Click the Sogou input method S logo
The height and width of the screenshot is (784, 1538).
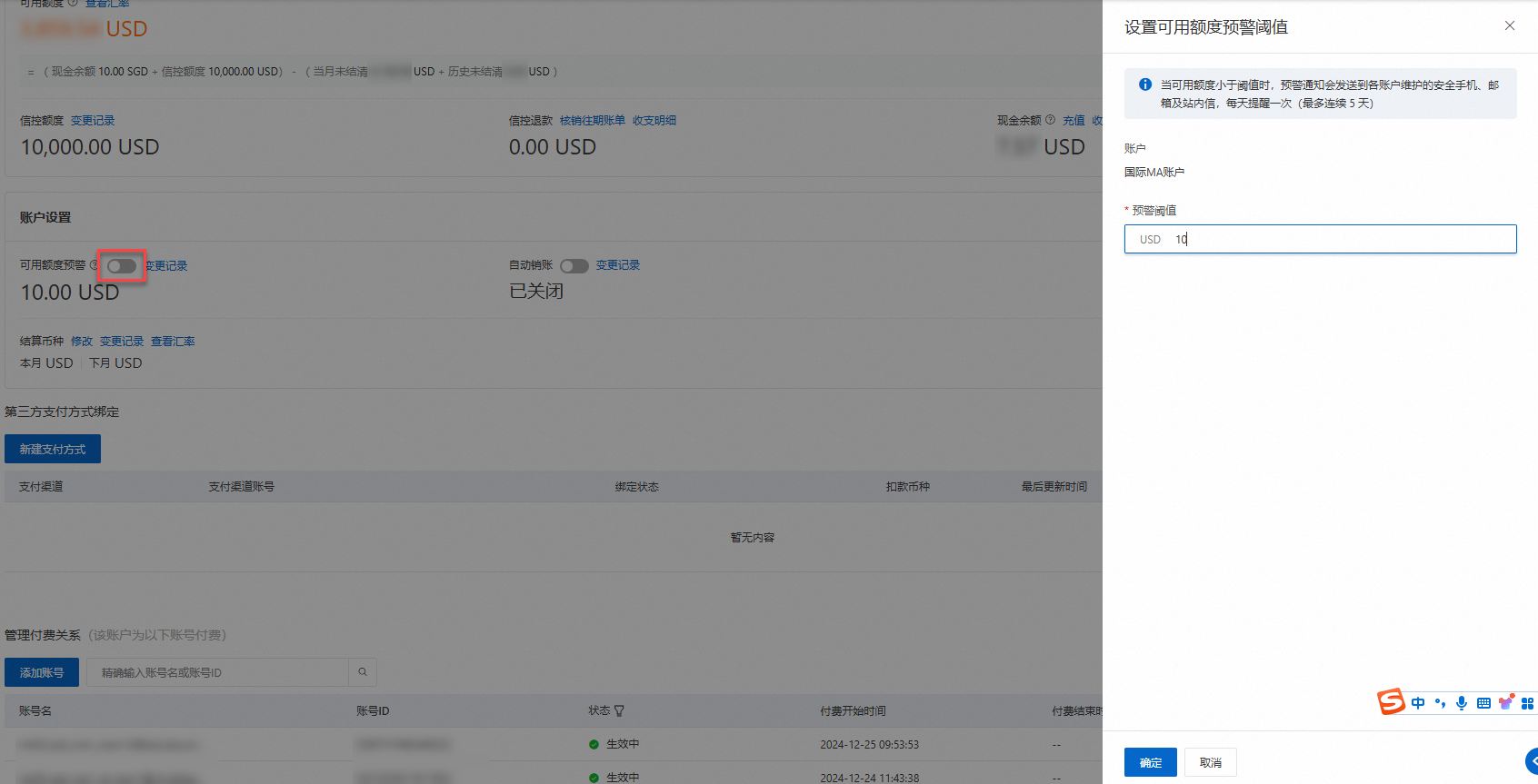pos(1391,701)
